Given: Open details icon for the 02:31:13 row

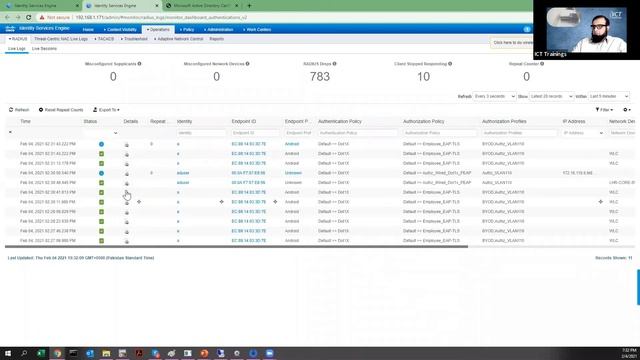Looking at the screenshot, I should [x=127, y=164].
